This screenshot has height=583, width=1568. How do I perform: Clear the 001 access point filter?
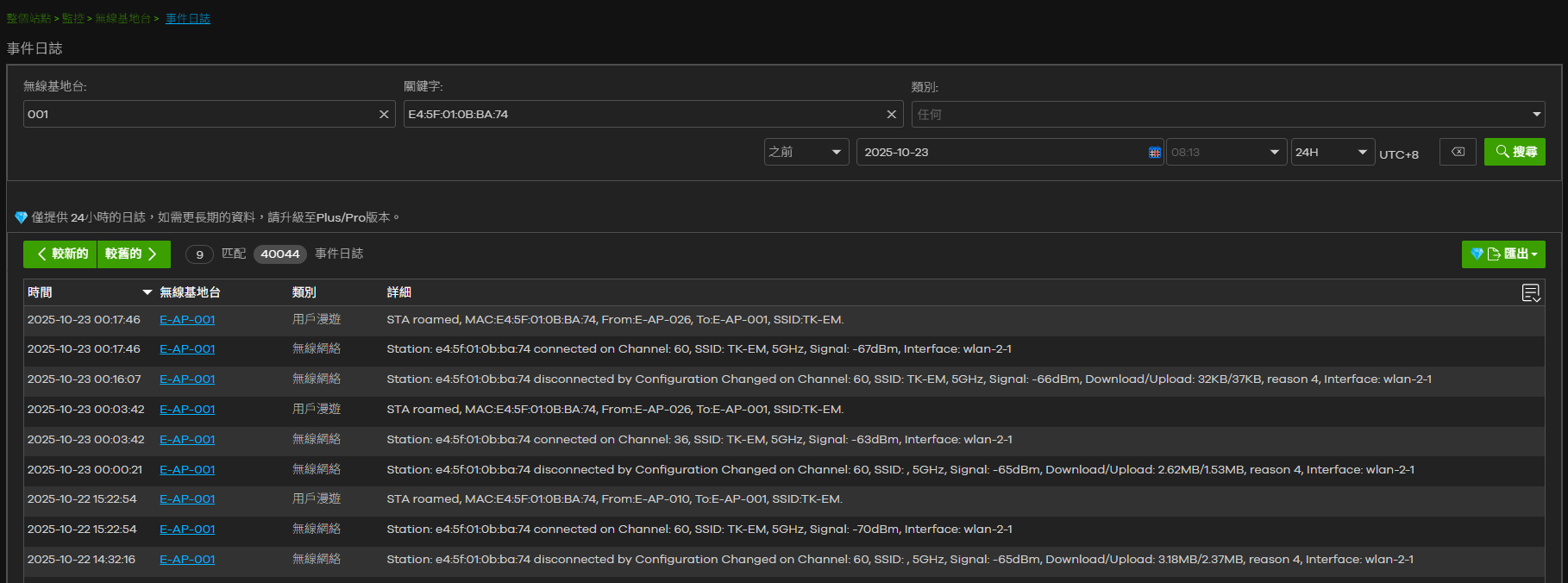[x=384, y=114]
